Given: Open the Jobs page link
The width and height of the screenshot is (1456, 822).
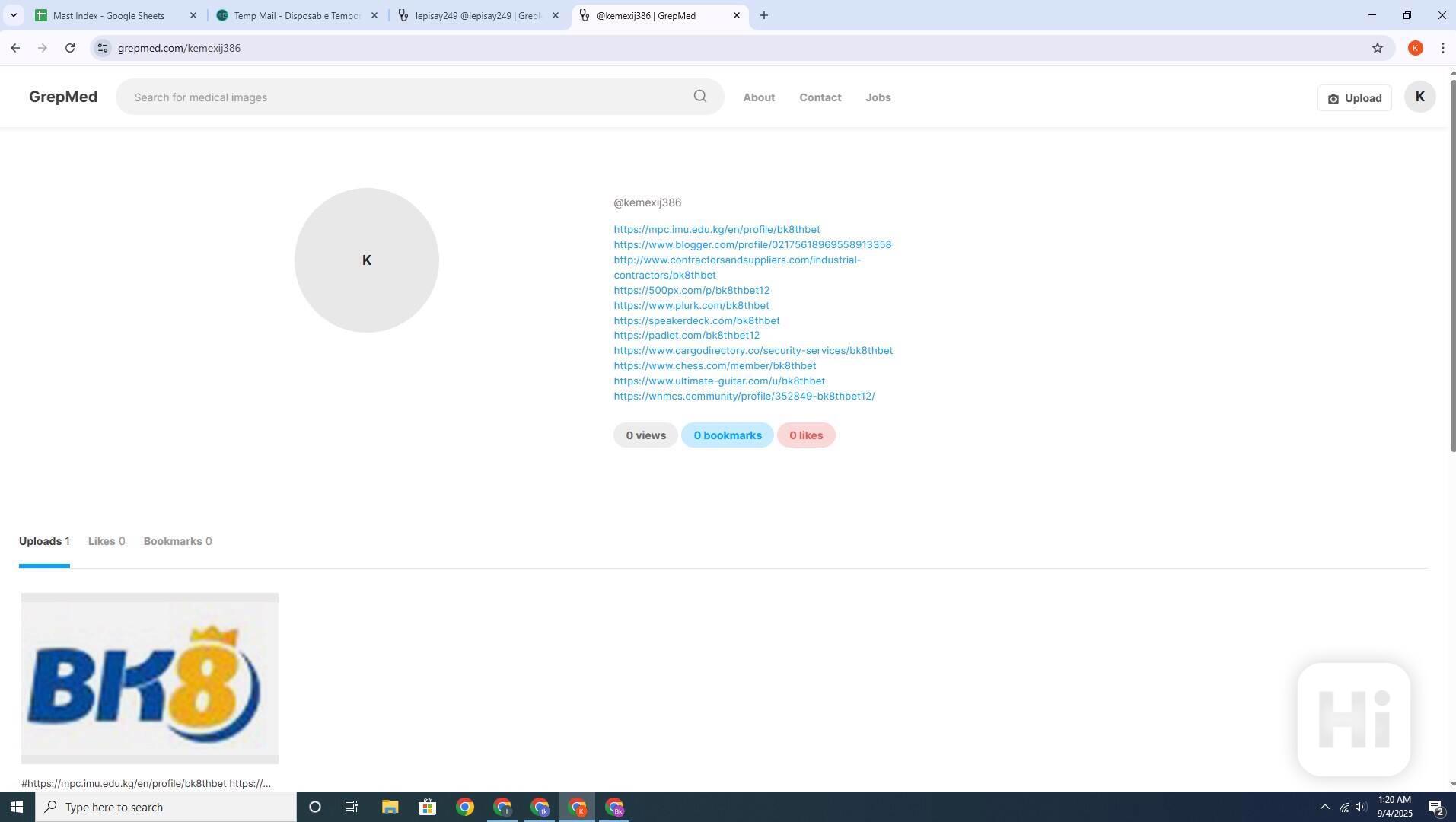Looking at the screenshot, I should [878, 97].
